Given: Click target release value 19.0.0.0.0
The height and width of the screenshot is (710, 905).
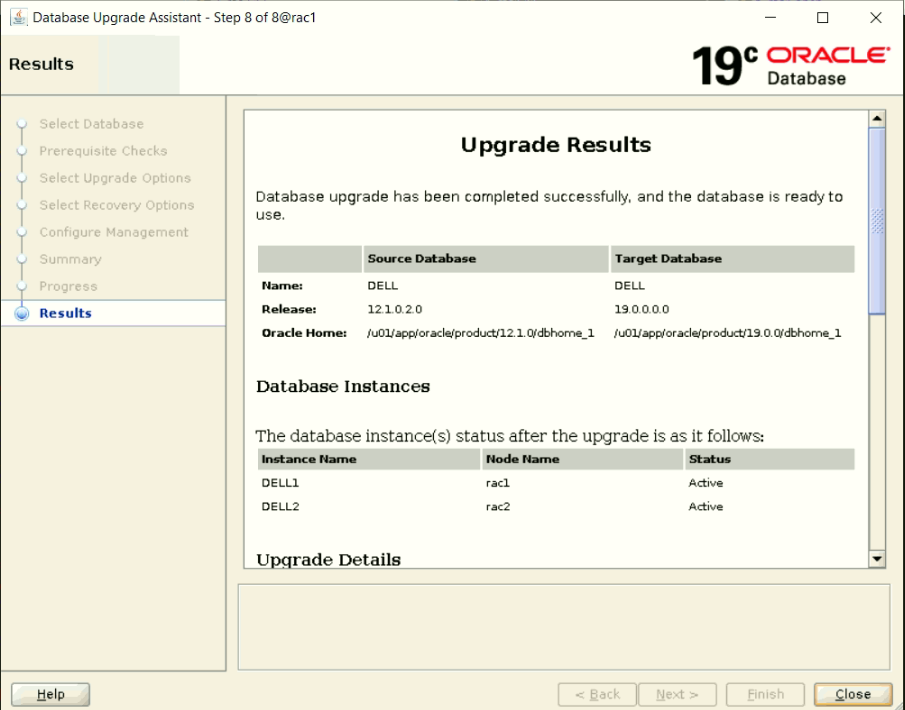Looking at the screenshot, I should coord(641,309).
